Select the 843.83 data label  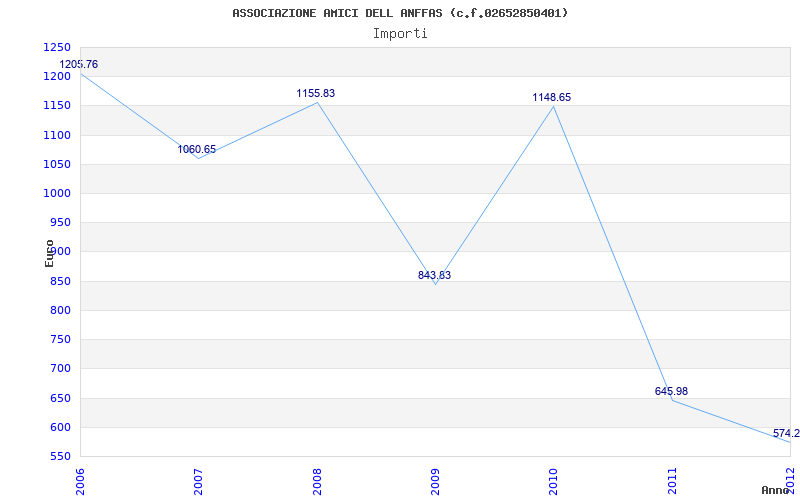click(x=434, y=275)
